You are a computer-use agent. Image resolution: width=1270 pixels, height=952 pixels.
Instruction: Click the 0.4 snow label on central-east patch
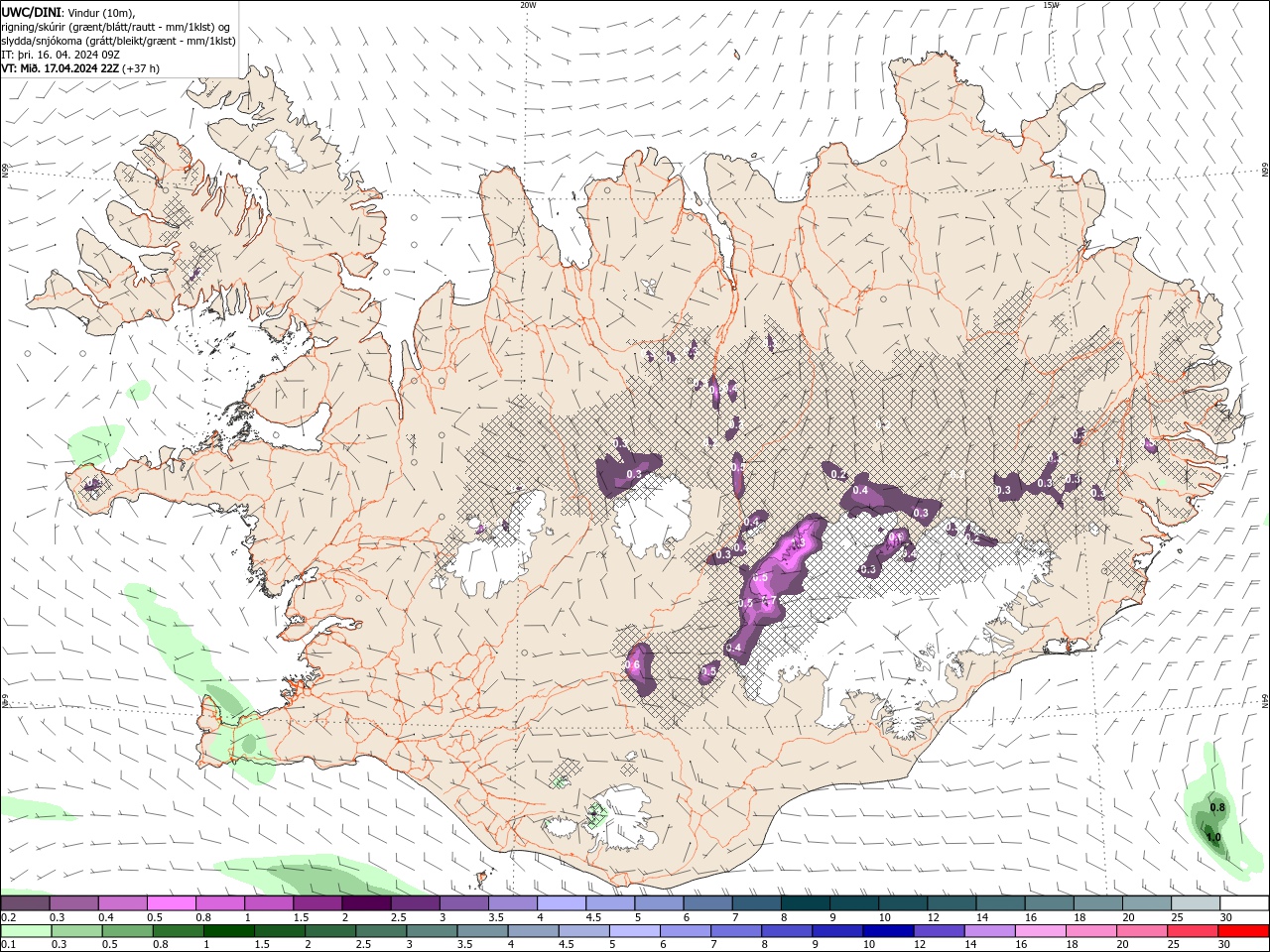click(x=860, y=490)
